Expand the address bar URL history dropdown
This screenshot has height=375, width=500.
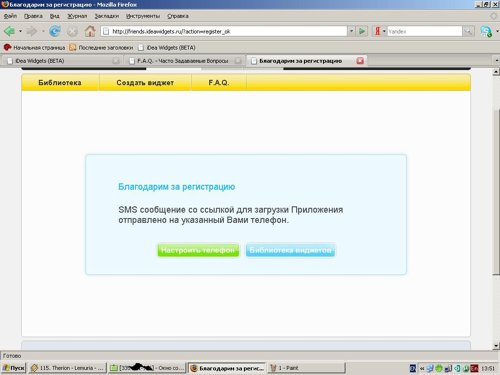point(351,31)
